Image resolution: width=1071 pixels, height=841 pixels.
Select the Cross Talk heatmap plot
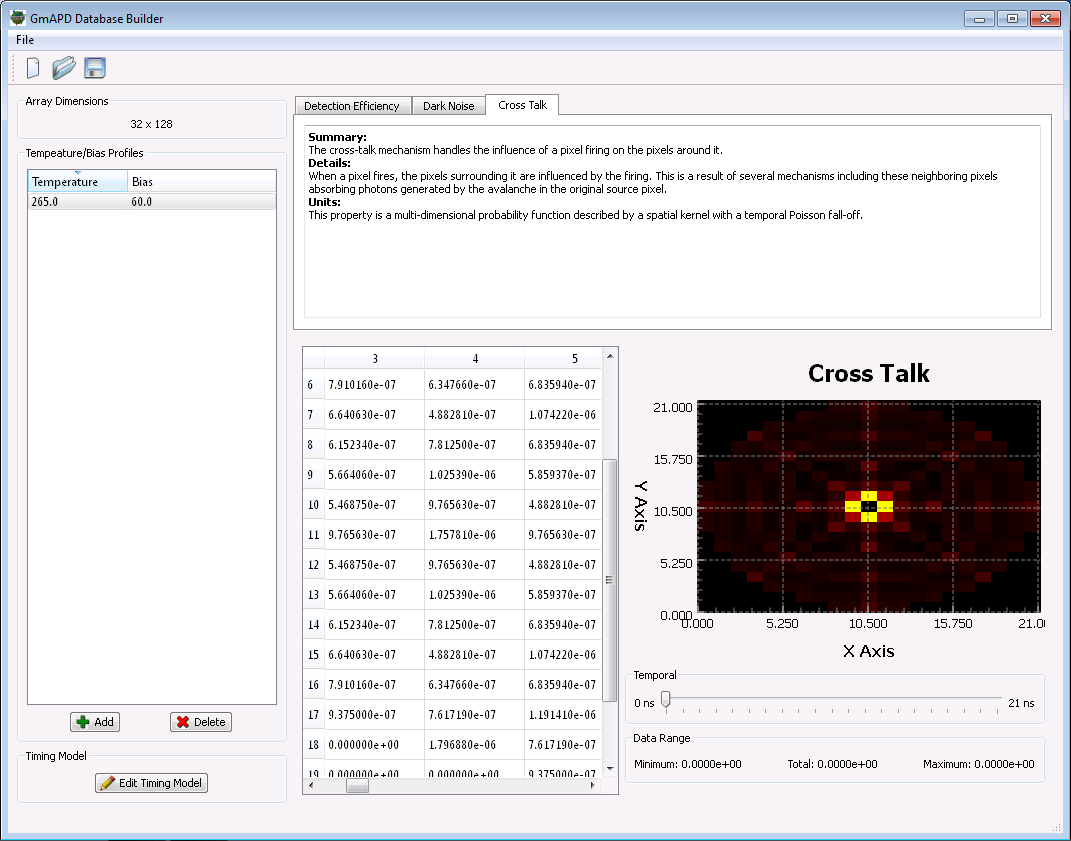tap(868, 508)
